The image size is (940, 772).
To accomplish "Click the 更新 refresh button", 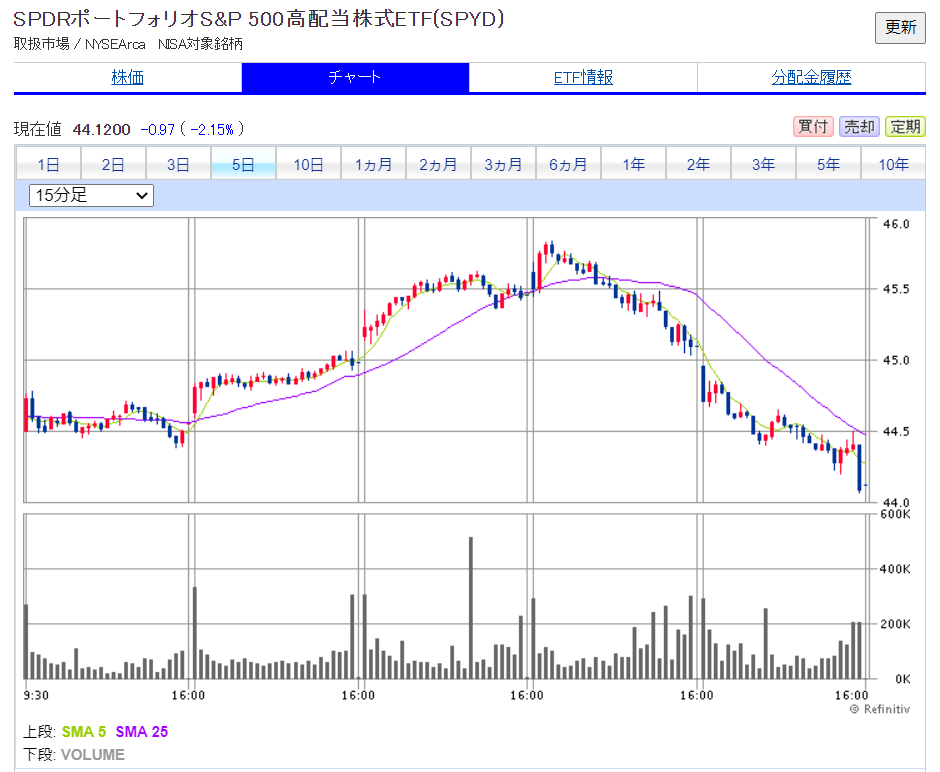I will (x=900, y=28).
